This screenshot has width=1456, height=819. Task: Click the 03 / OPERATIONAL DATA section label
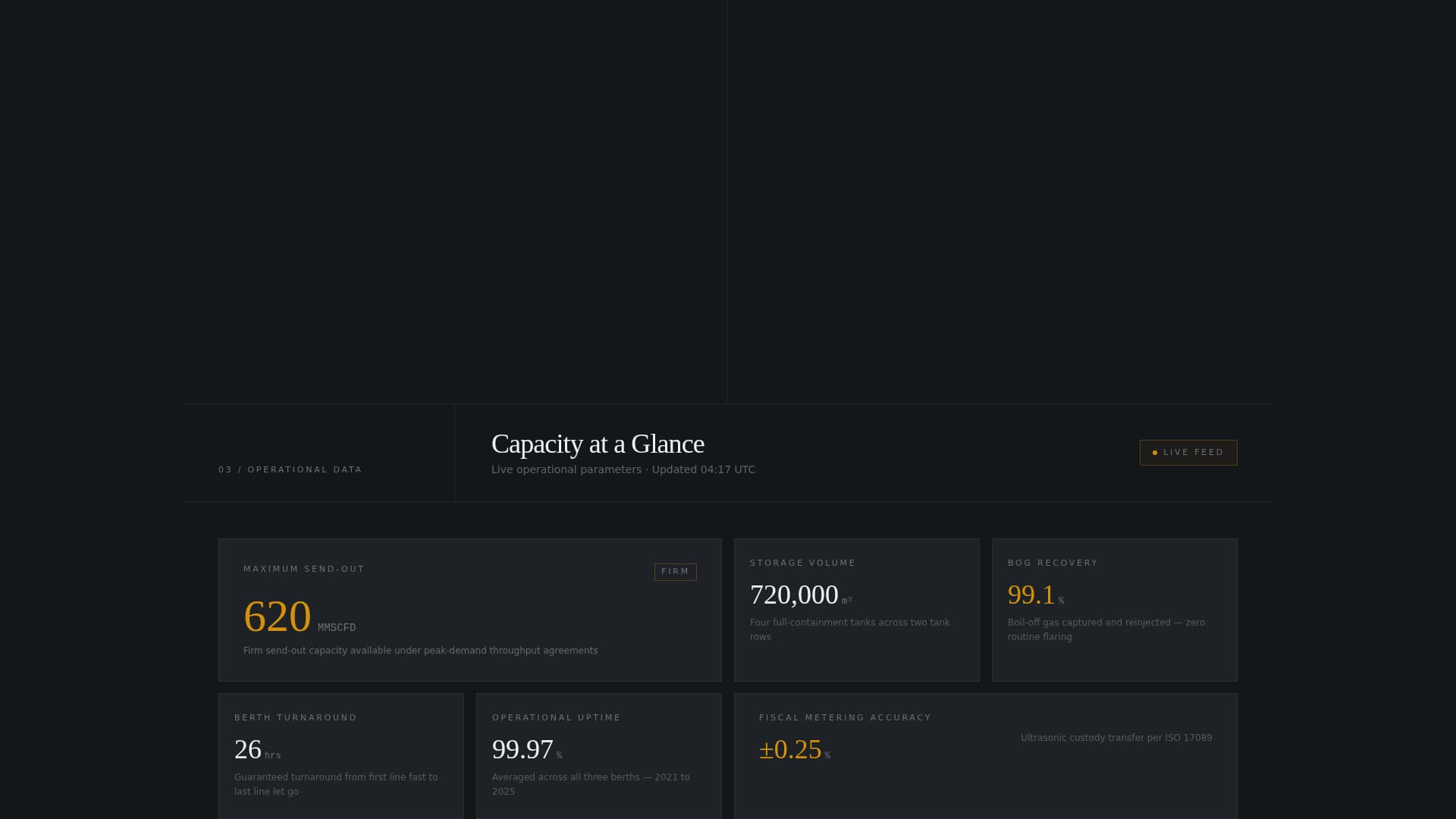click(x=290, y=469)
